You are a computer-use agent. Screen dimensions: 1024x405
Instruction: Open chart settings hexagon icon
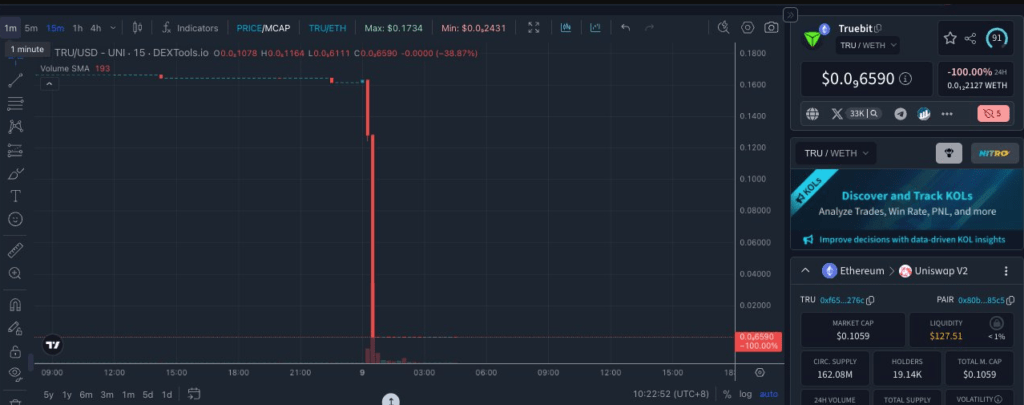tap(747, 27)
